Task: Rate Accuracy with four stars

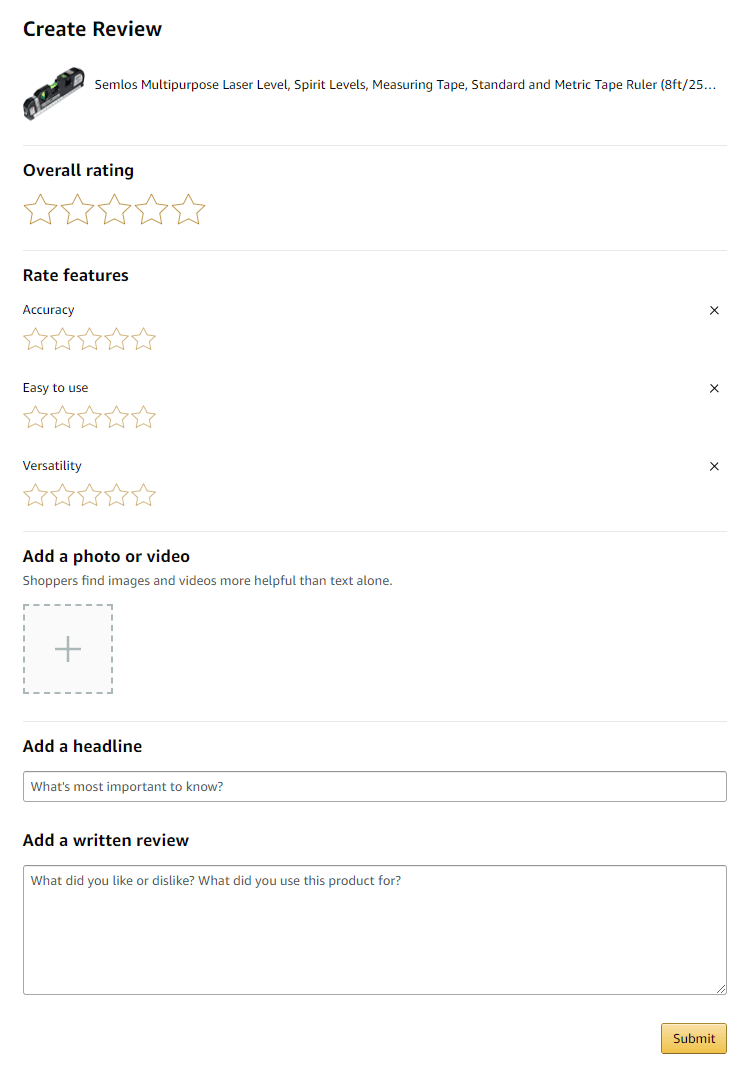Action: click(116, 339)
